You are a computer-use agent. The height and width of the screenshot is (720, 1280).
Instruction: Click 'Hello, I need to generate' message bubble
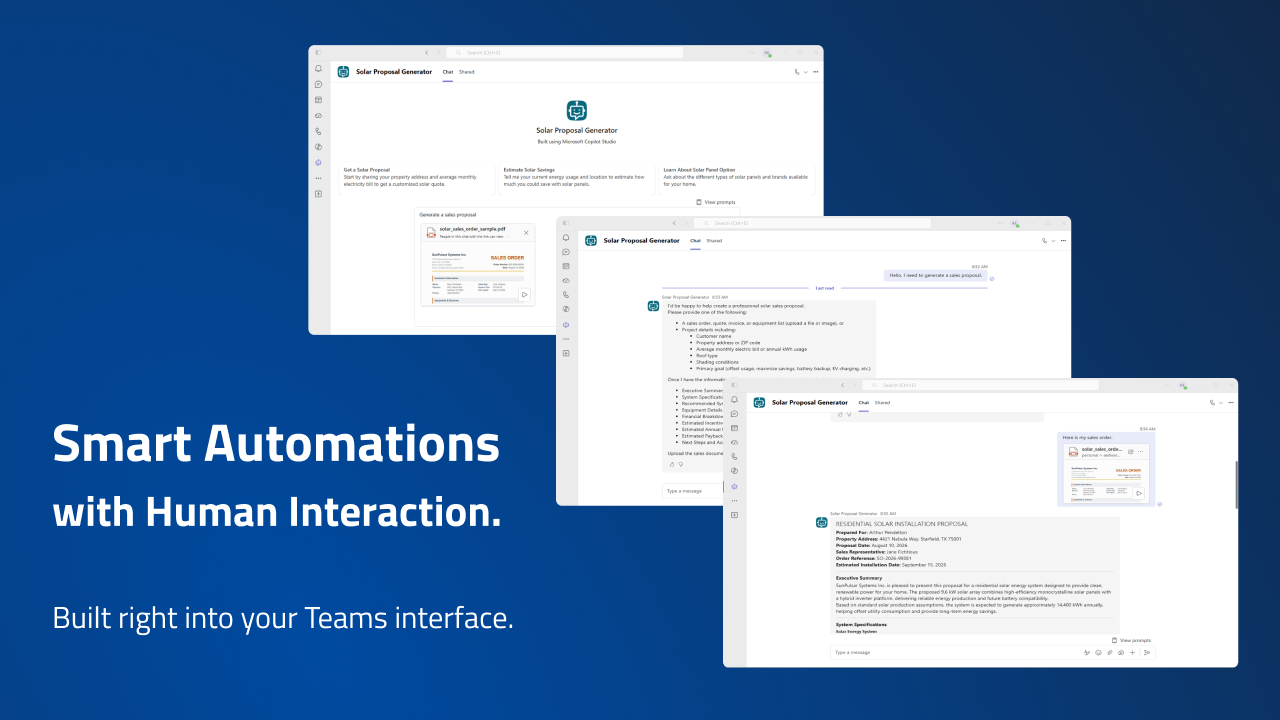point(935,275)
